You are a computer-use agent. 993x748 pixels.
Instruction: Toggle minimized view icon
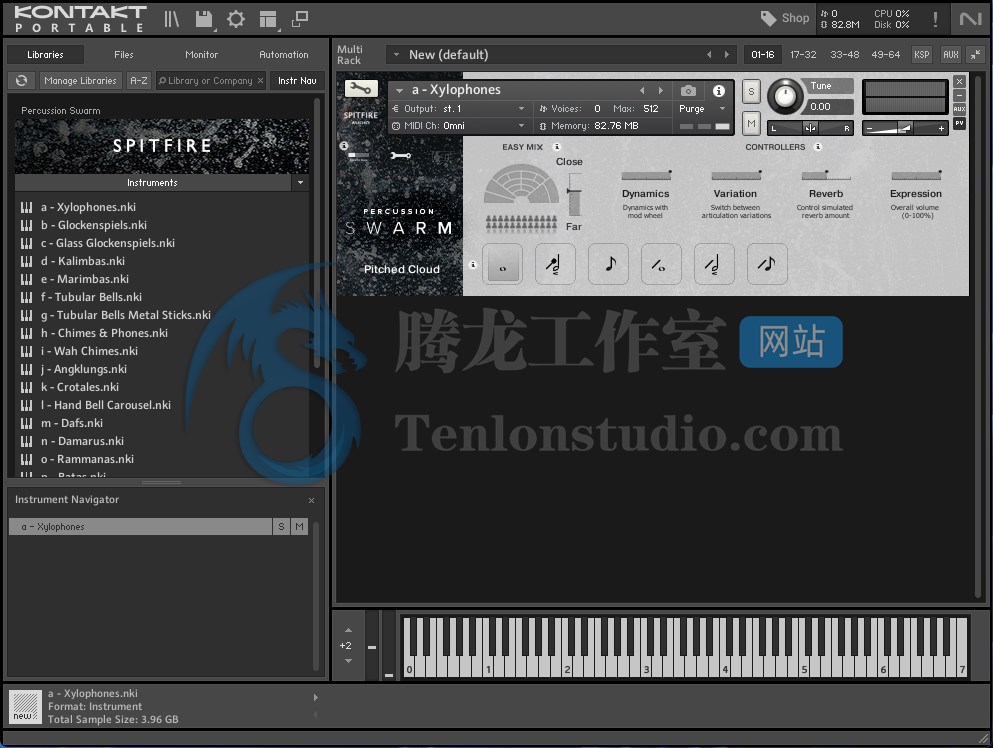click(x=300, y=19)
